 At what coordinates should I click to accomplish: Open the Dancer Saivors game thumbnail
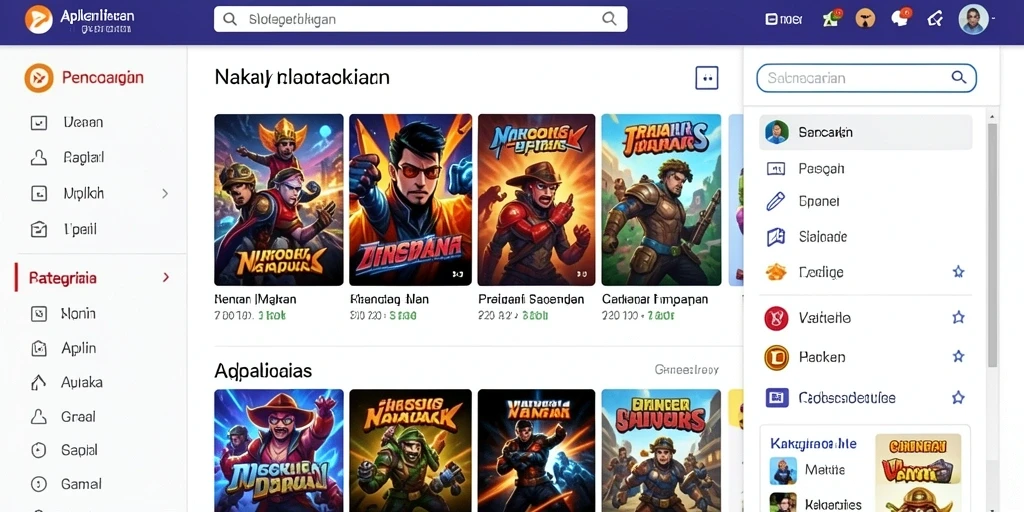[x=661, y=451]
